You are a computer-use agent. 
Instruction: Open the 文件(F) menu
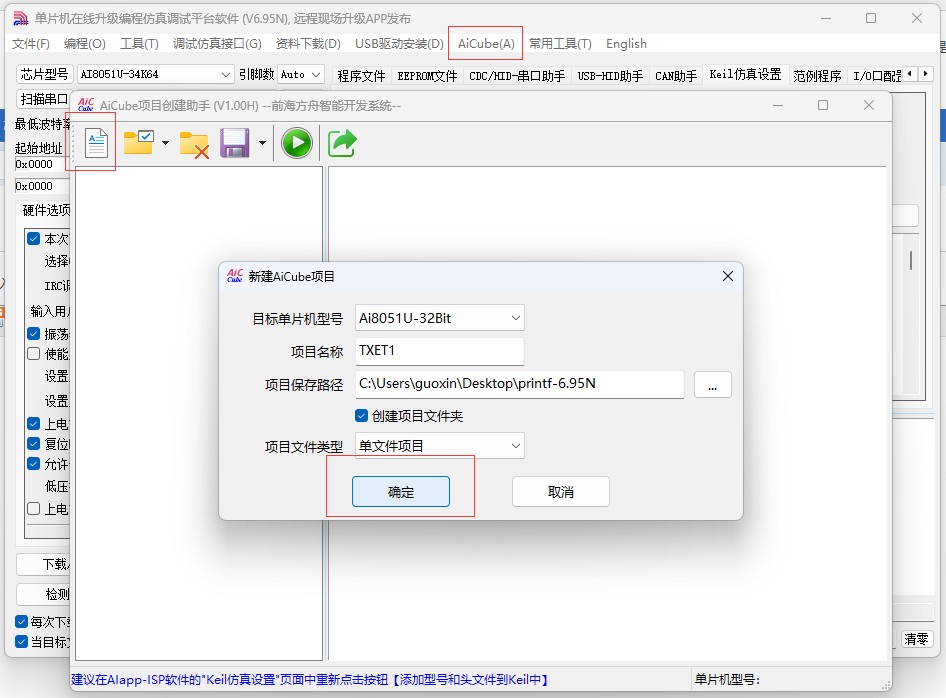tap(31, 43)
